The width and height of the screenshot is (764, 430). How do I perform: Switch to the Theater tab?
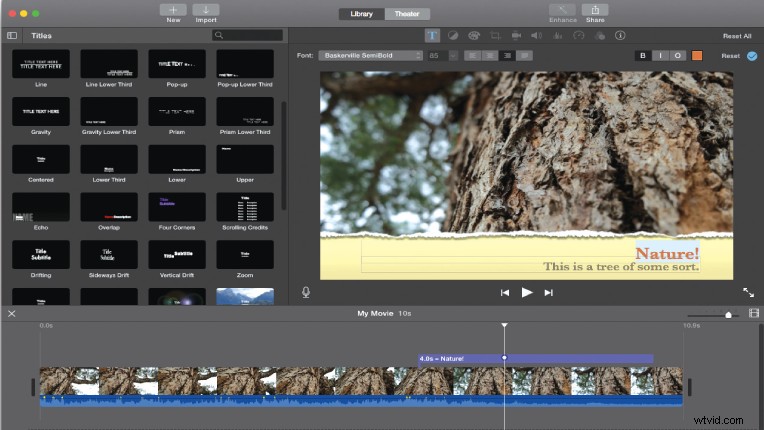pos(407,14)
